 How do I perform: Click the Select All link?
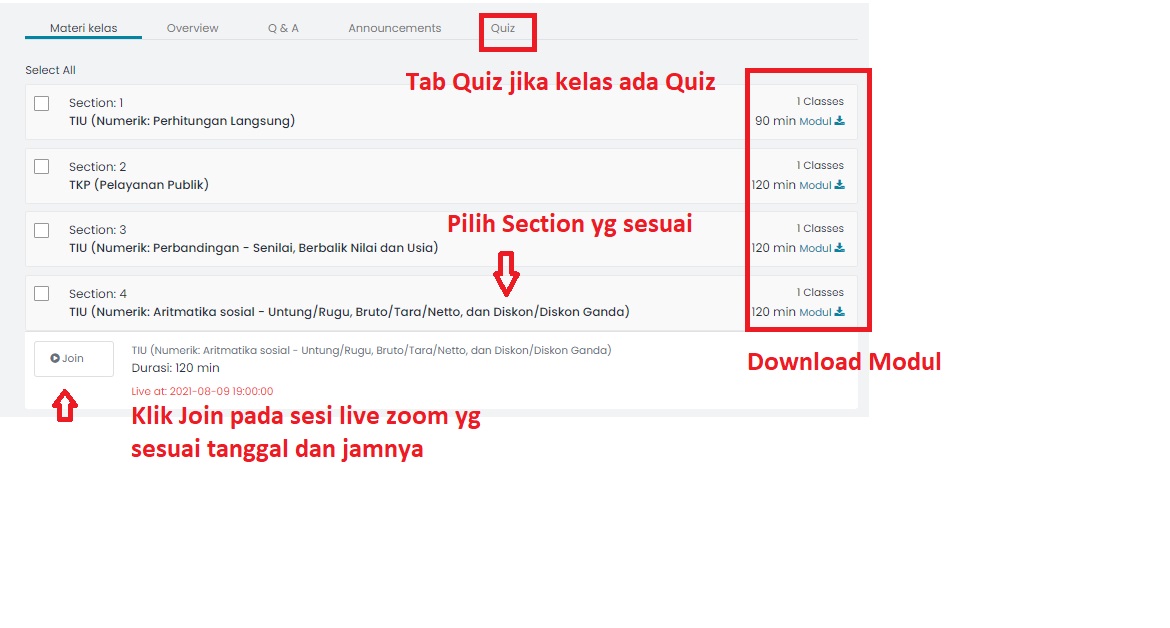pyautogui.click(x=50, y=70)
